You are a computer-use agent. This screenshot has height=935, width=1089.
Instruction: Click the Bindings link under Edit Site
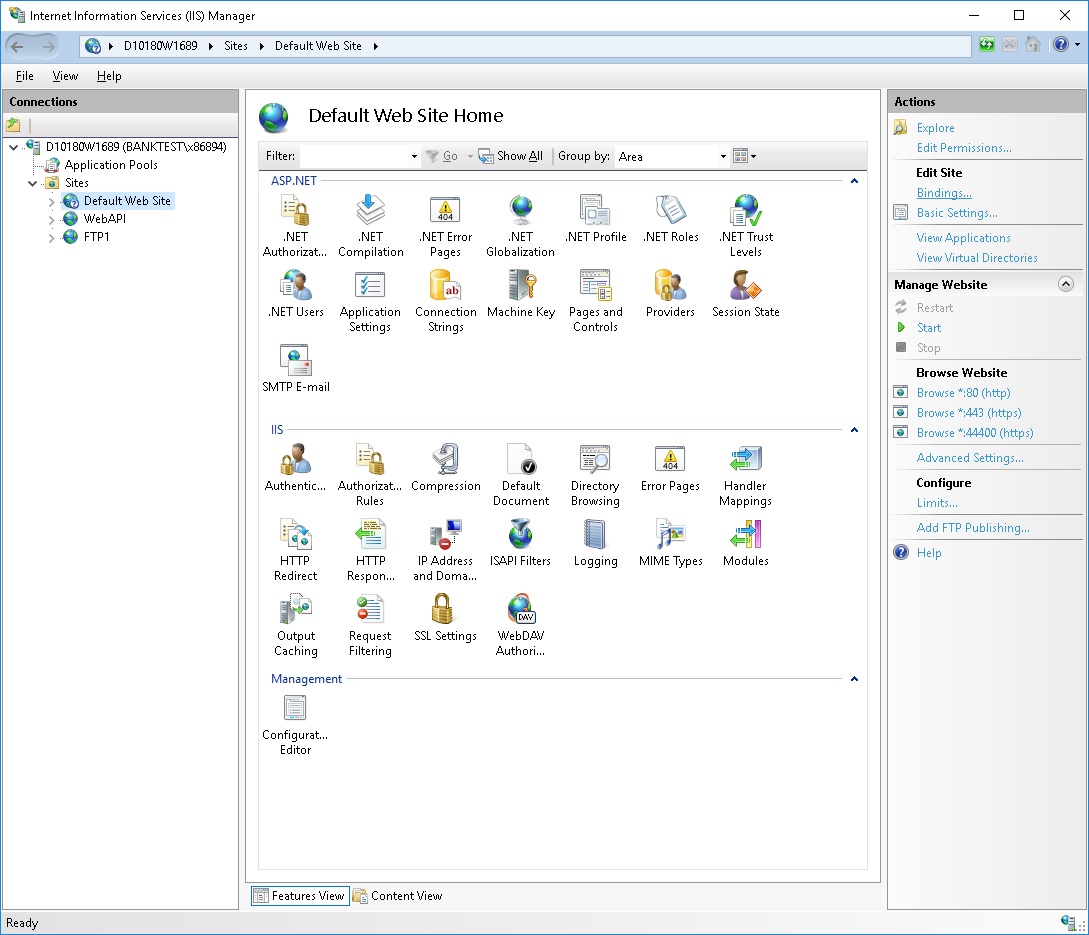click(944, 193)
